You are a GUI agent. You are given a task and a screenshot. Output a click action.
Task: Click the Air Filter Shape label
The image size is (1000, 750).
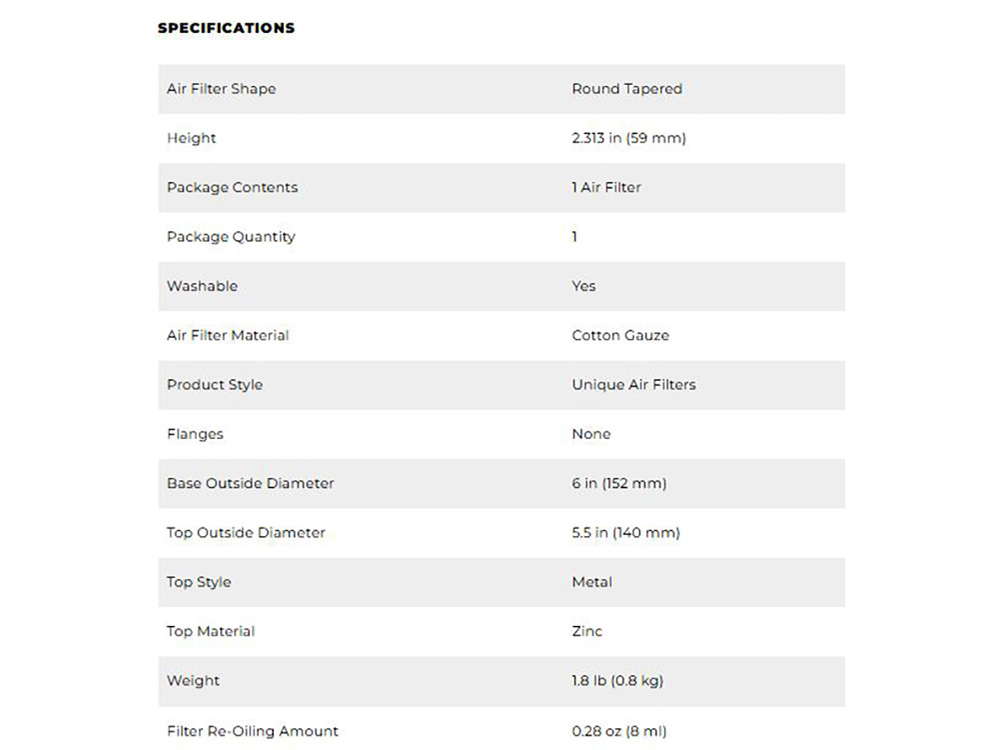[x=221, y=89]
